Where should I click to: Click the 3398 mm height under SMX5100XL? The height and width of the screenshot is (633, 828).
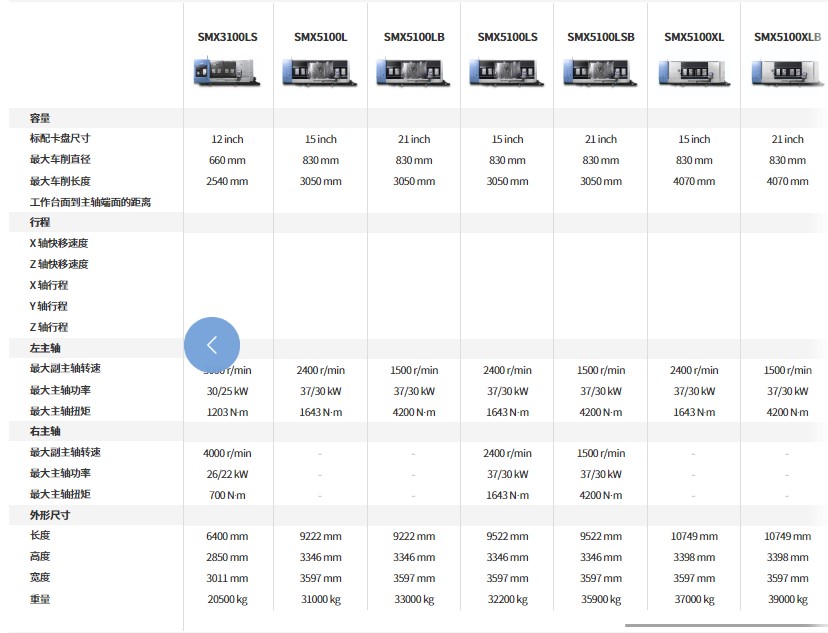(694, 558)
